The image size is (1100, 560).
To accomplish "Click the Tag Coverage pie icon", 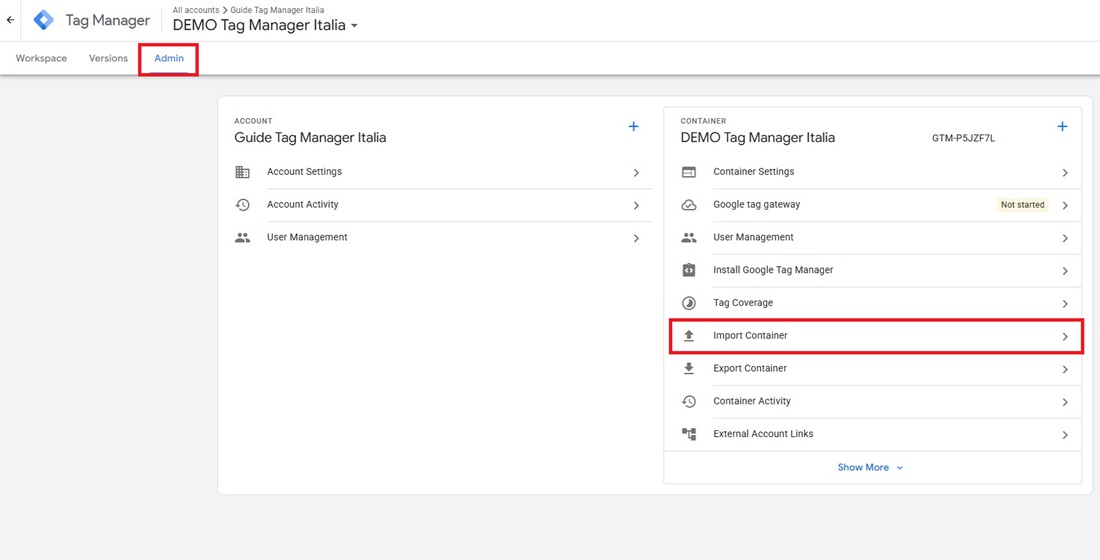I will click(x=689, y=303).
